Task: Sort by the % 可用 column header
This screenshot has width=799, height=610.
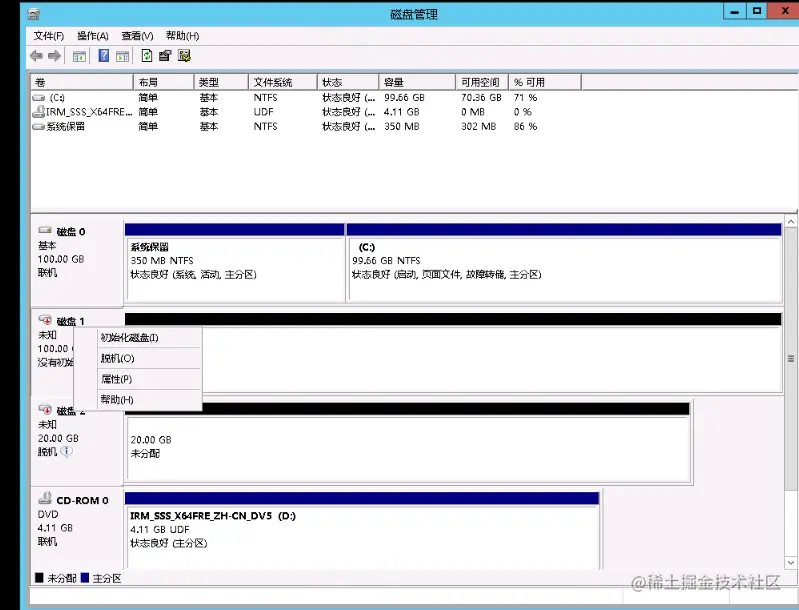Action: pyautogui.click(x=545, y=82)
